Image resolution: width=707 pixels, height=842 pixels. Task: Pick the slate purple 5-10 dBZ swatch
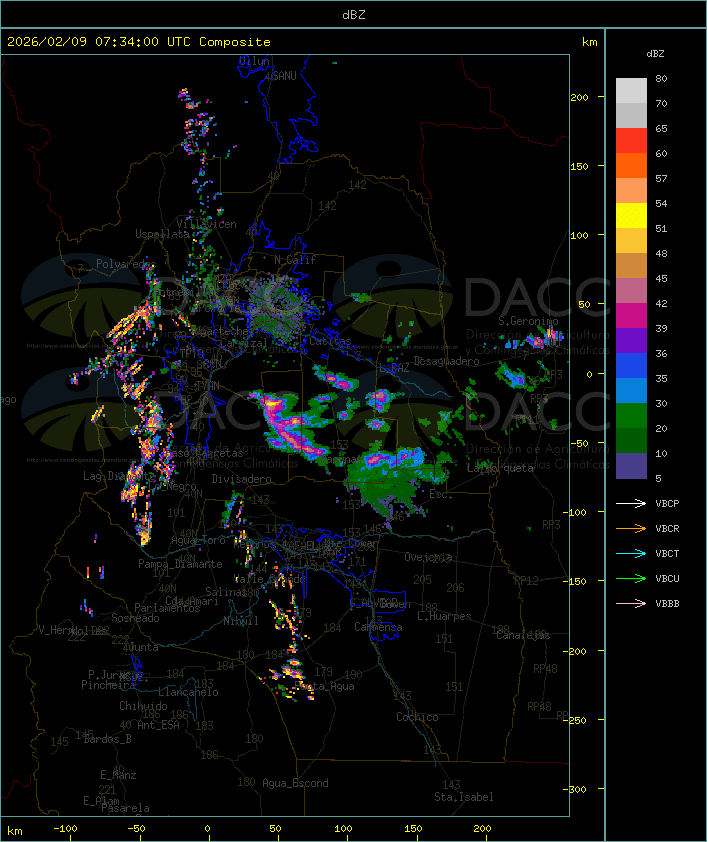[x=631, y=466]
